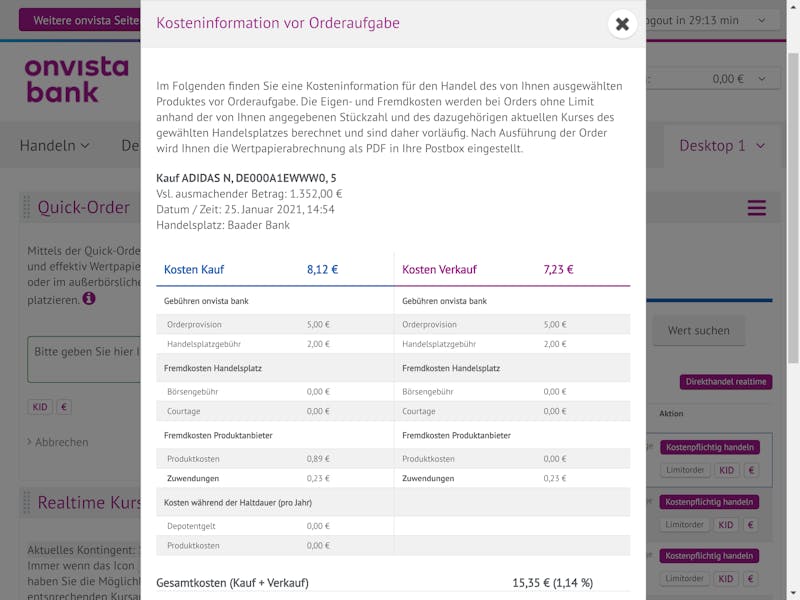The height and width of the screenshot is (600, 800).
Task: Expand the 0,00 € balance dropdown
Action: click(x=762, y=79)
